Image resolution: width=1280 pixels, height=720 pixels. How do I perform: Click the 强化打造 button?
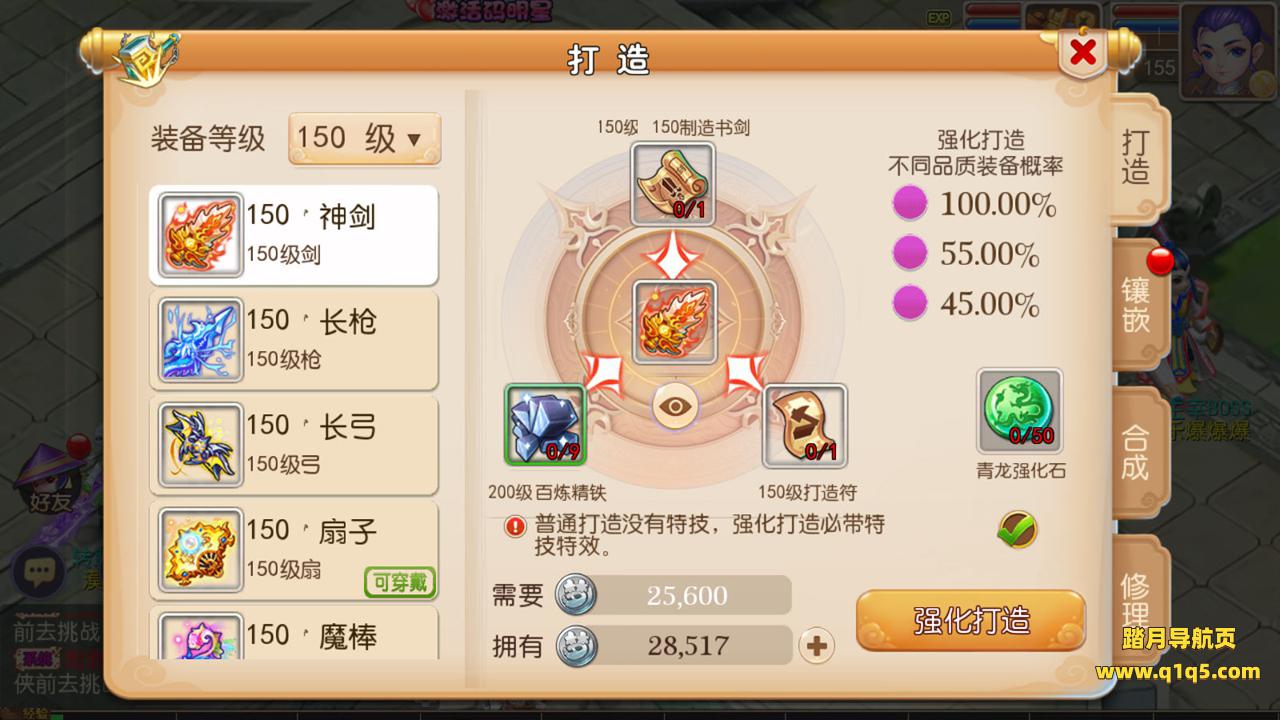[x=971, y=620]
